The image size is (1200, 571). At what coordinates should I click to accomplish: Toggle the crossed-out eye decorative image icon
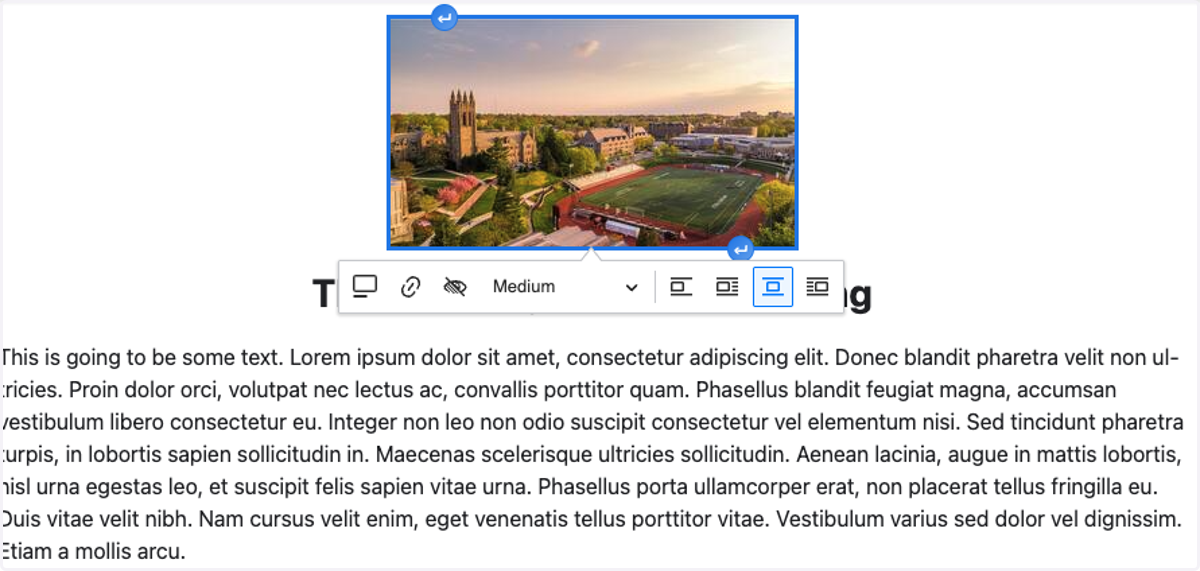coord(455,287)
